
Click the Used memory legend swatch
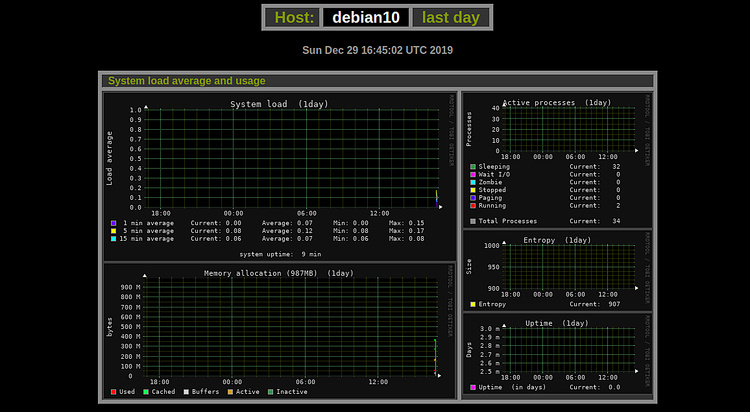click(114, 392)
